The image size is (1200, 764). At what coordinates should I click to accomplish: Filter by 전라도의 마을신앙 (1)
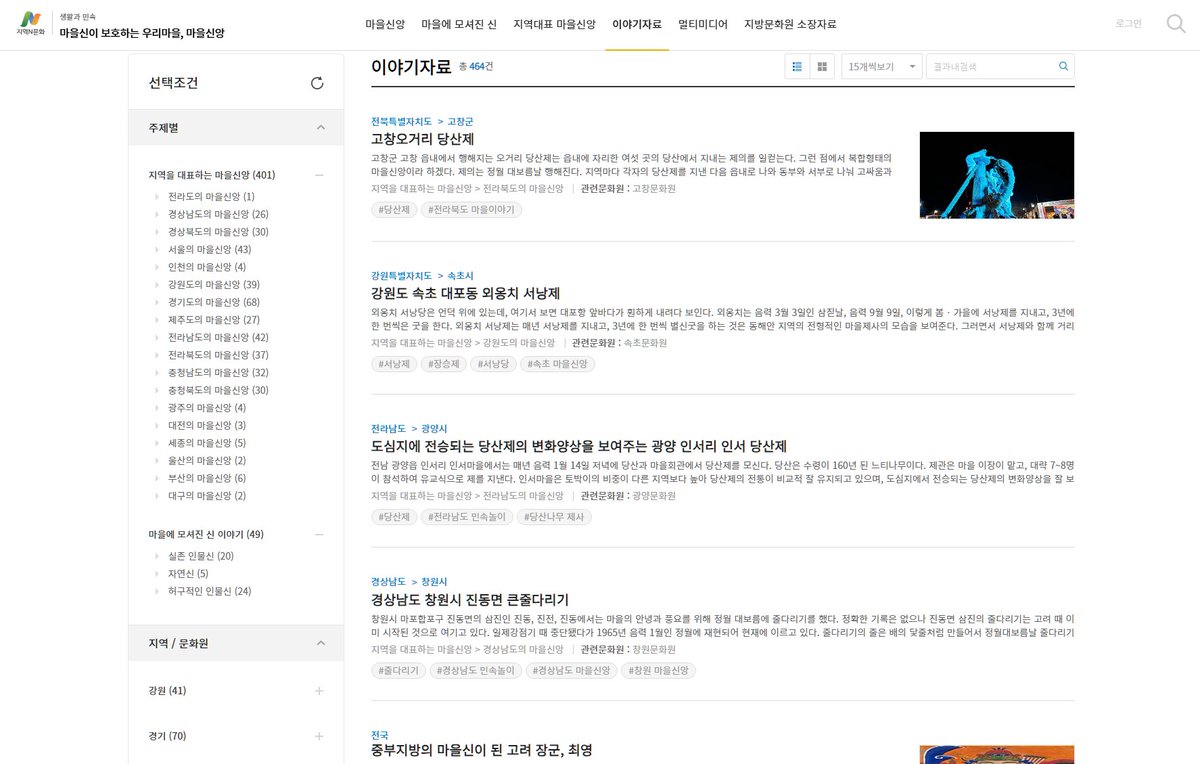point(211,197)
